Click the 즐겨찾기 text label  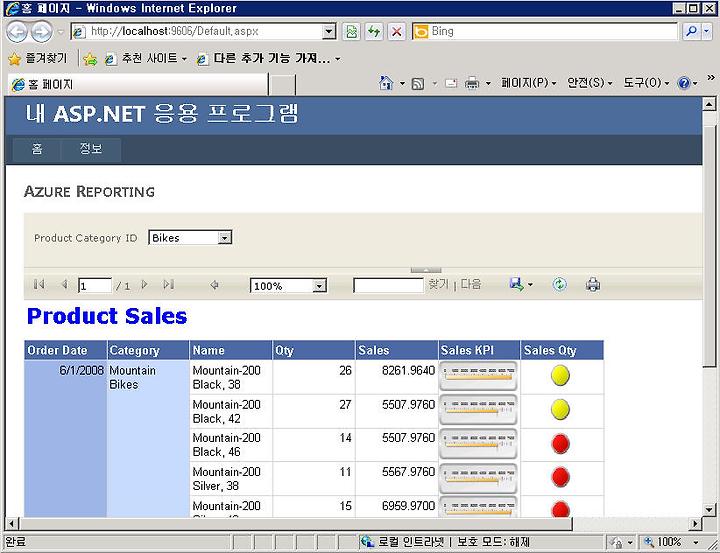pos(46,58)
